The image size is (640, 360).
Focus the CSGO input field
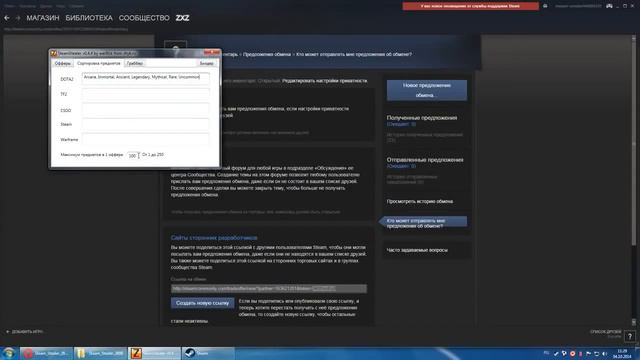[146, 109]
